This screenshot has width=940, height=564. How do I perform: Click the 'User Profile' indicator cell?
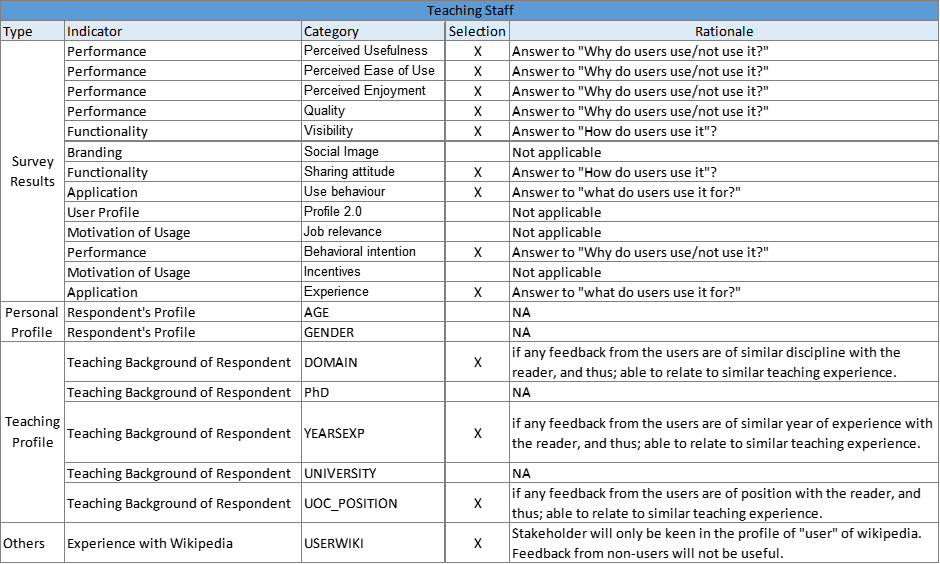183,212
